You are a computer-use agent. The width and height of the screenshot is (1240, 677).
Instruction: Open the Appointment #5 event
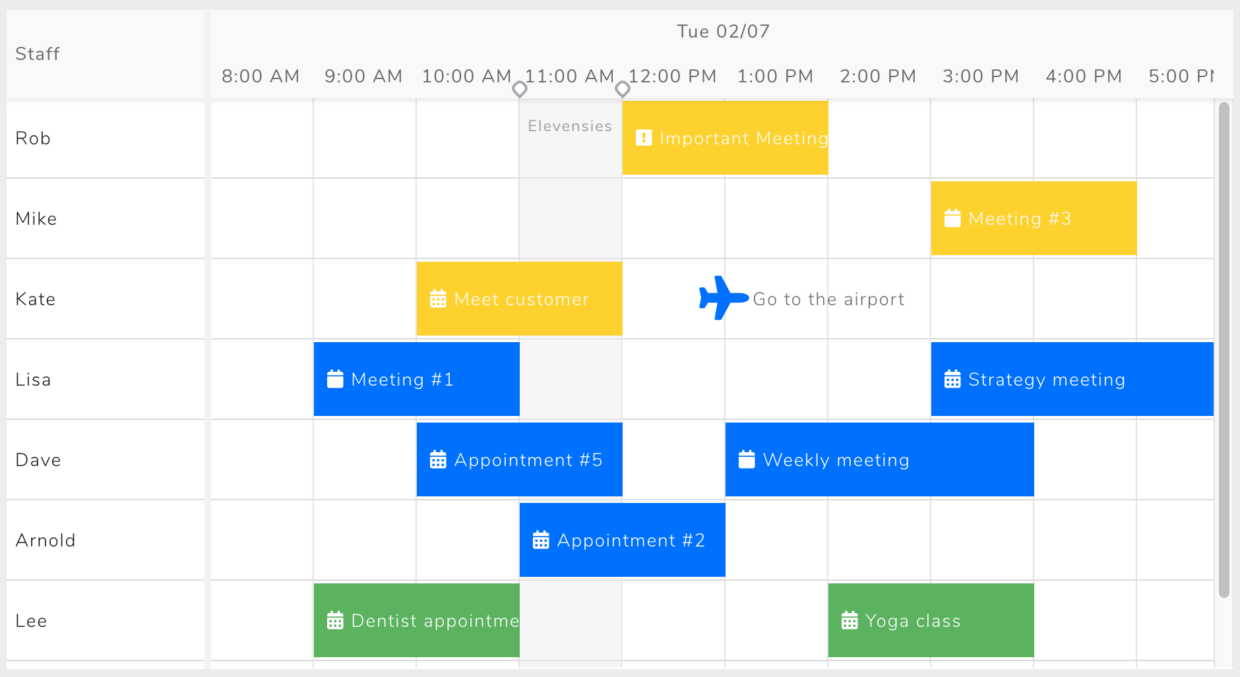point(519,459)
